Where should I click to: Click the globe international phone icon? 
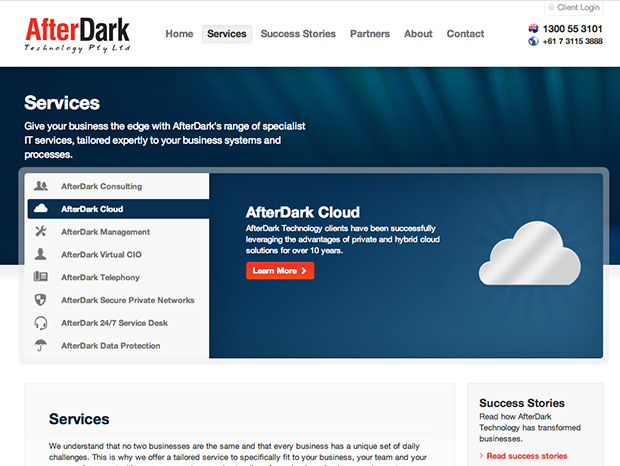[x=533, y=41]
